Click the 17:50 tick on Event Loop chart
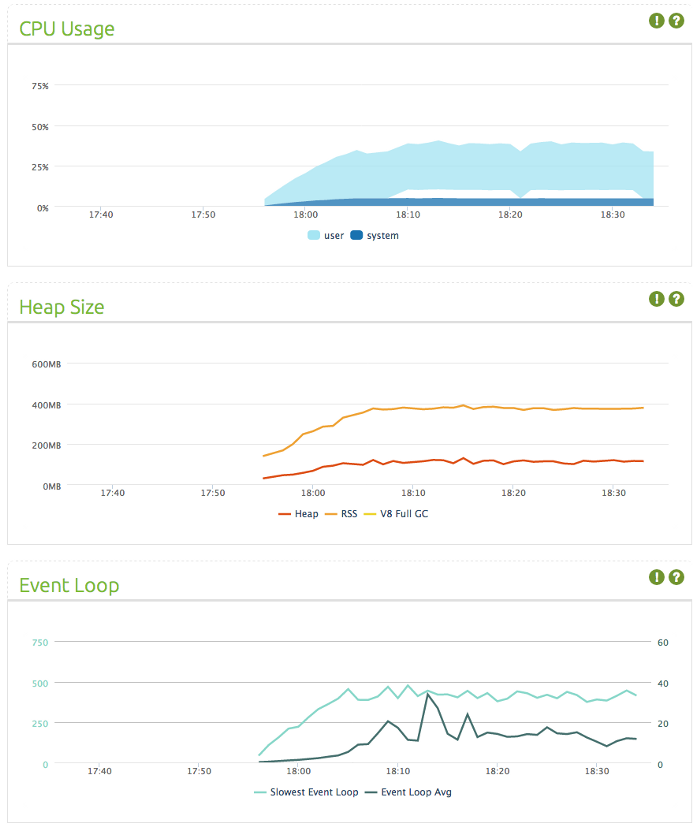 [x=199, y=771]
